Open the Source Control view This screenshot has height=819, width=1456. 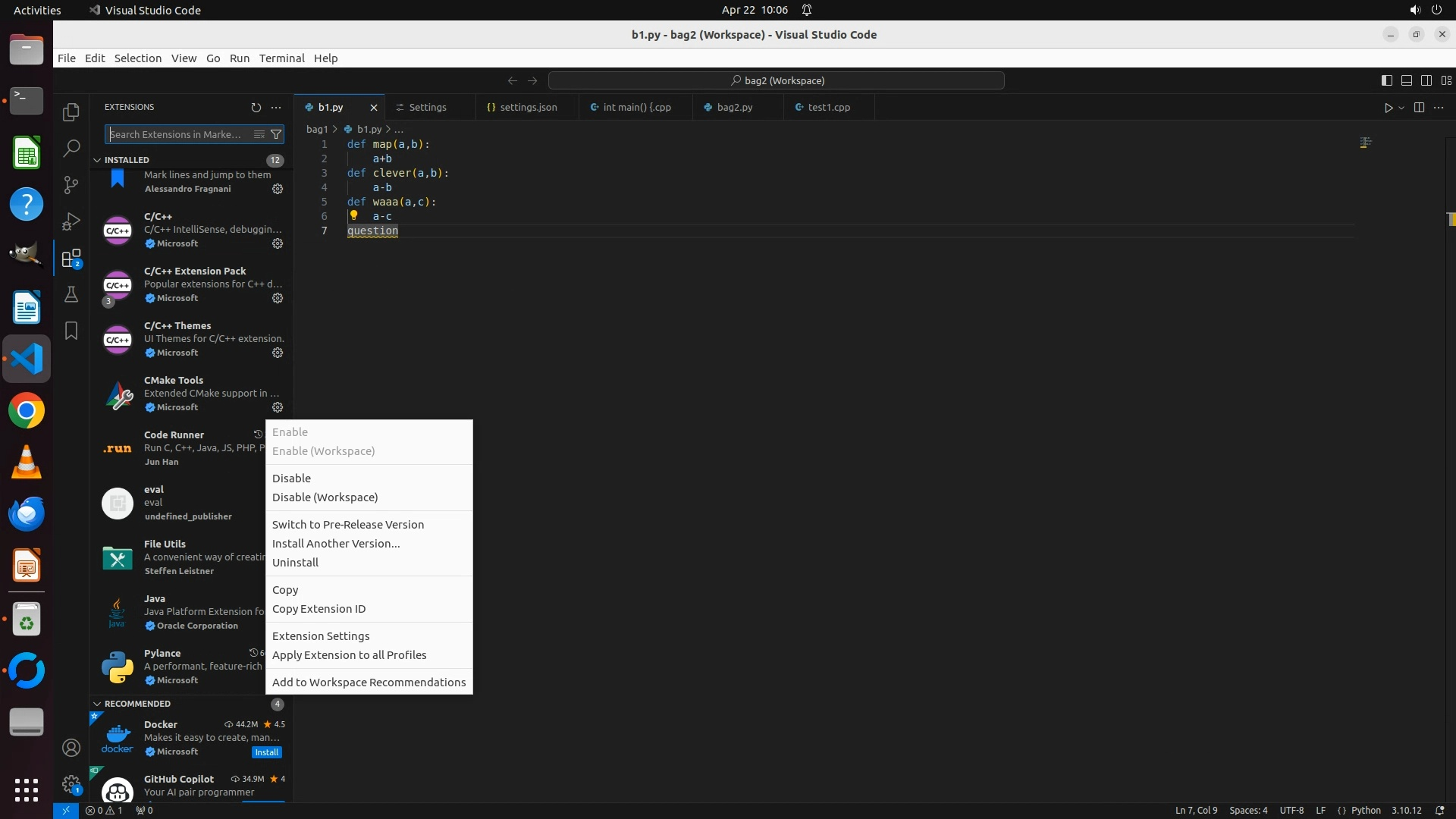tap(71, 185)
